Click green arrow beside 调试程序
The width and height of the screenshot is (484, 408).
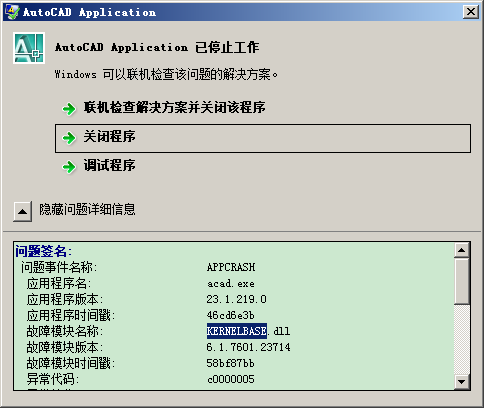pos(69,166)
